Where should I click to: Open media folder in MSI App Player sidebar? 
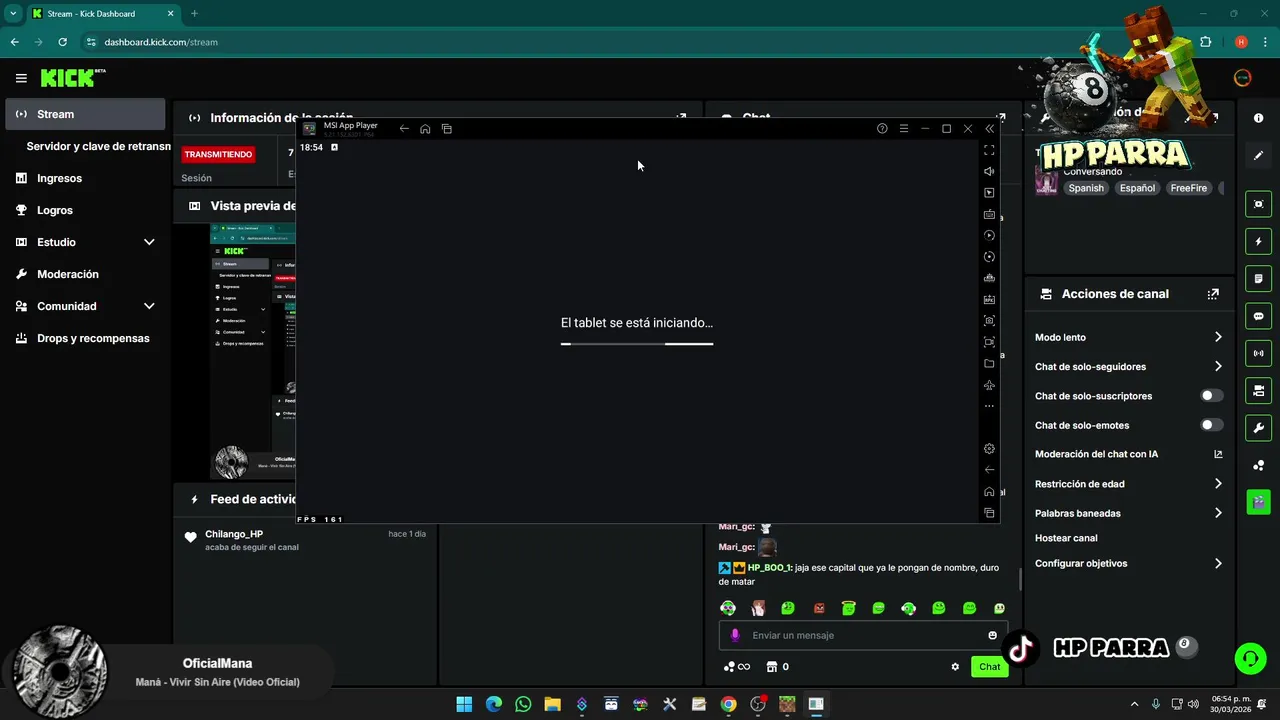coord(989,363)
